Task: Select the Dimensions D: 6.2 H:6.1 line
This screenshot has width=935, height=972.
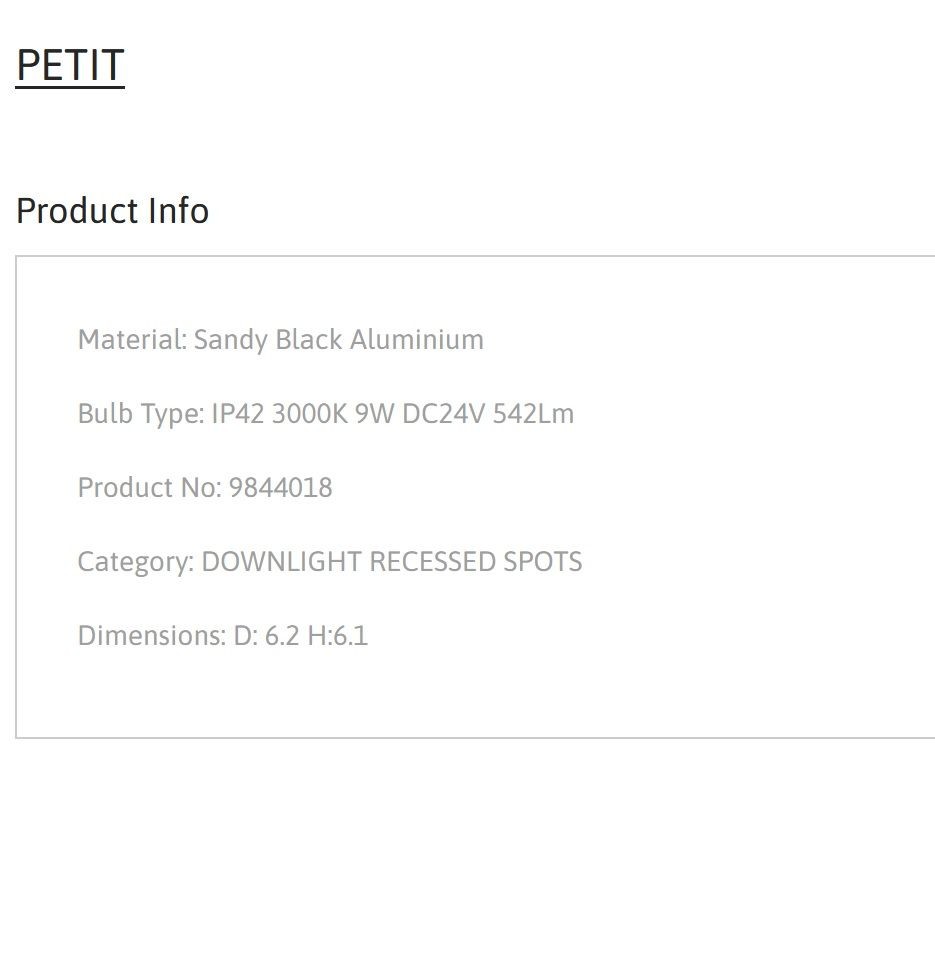Action: (x=223, y=635)
